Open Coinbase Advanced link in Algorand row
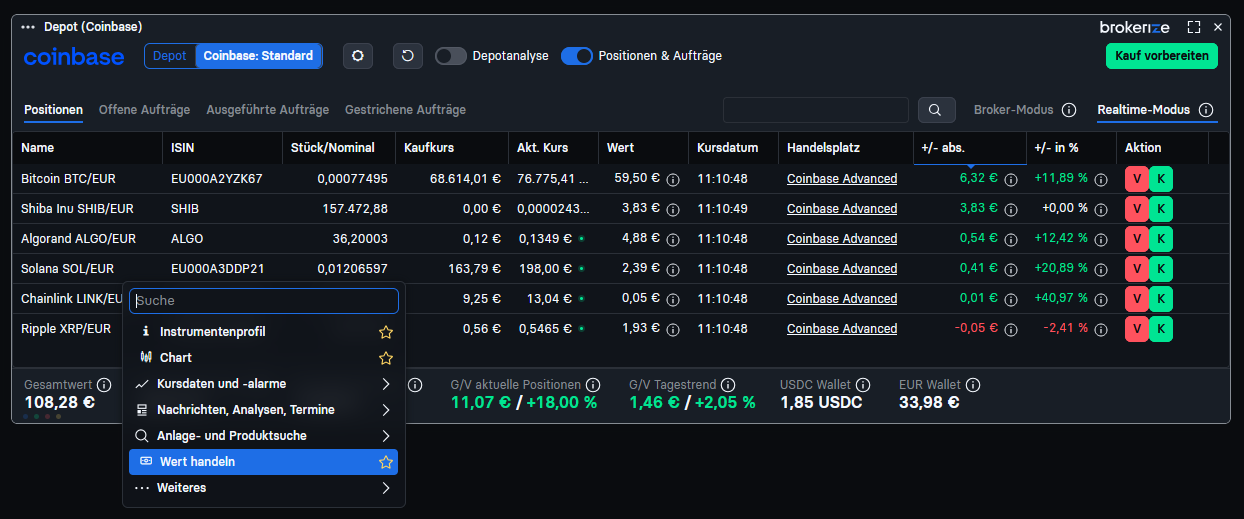1244x519 pixels. 842,239
